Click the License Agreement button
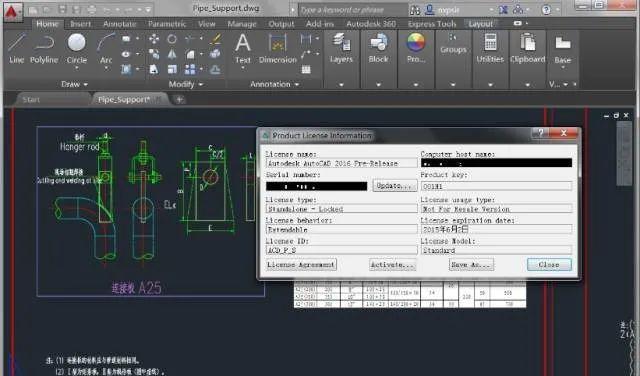The image size is (640, 376). [301, 265]
